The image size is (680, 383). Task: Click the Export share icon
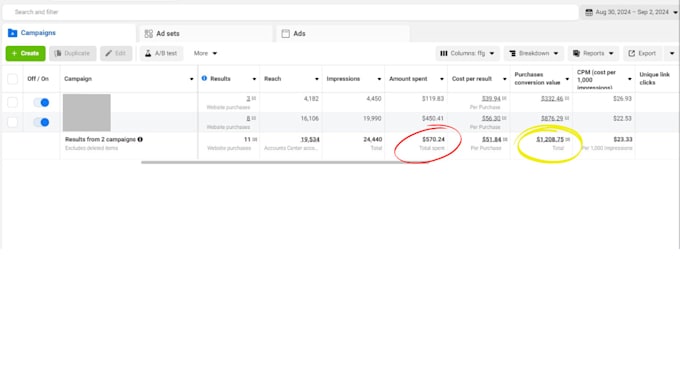click(631, 53)
